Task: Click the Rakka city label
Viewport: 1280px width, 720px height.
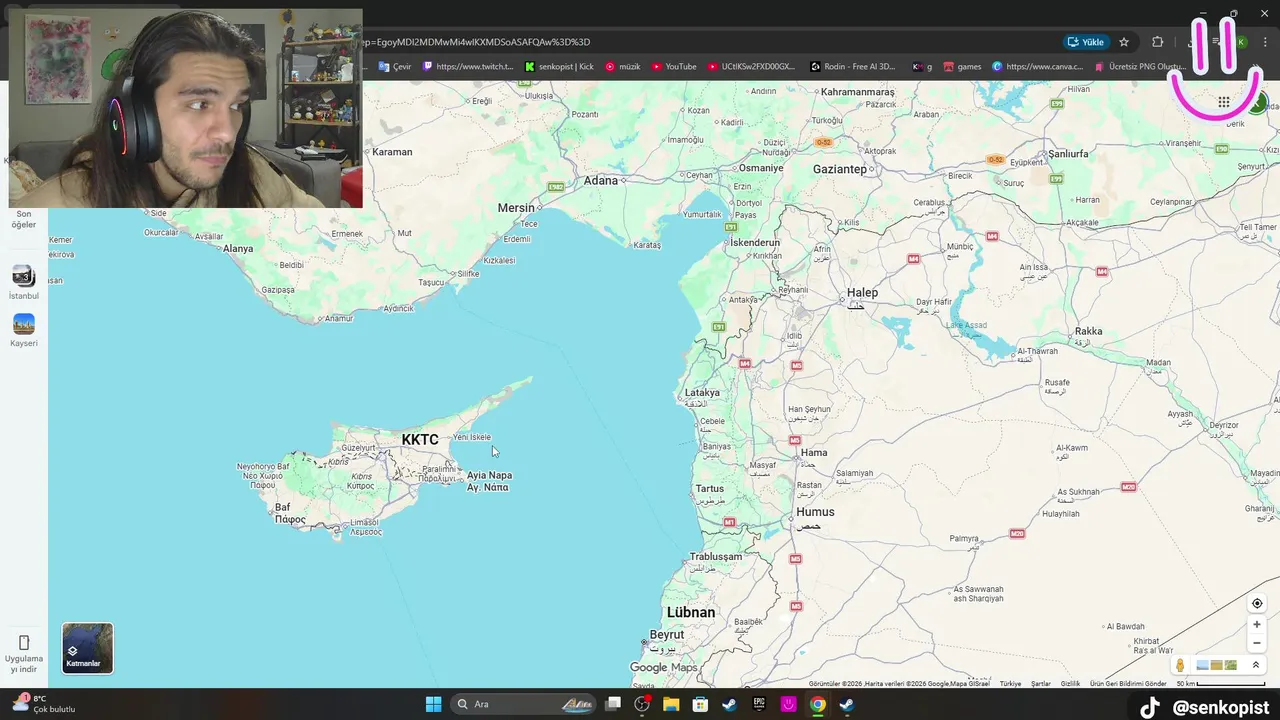Action: coord(1088,332)
